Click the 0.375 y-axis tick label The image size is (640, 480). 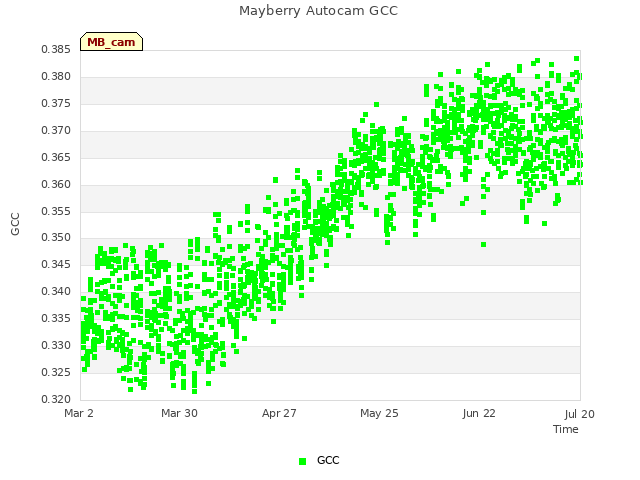(x=56, y=104)
